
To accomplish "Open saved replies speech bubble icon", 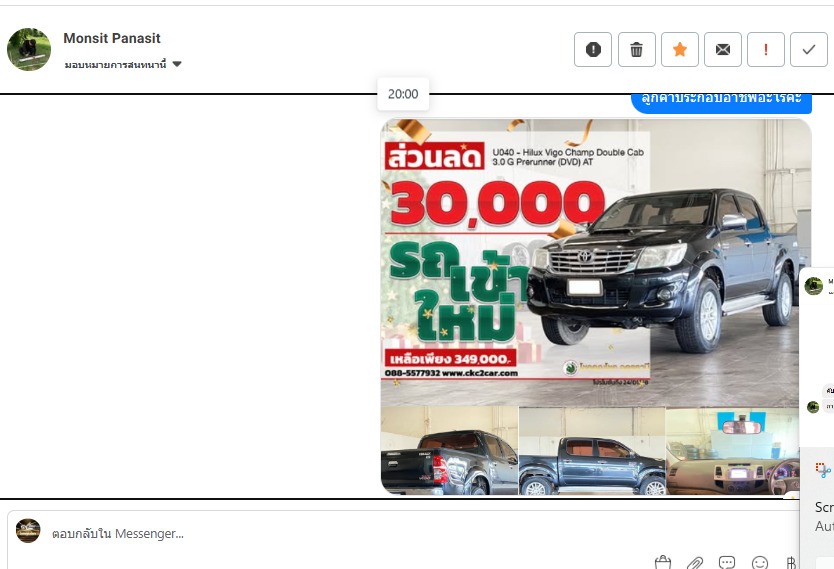I will [727, 563].
